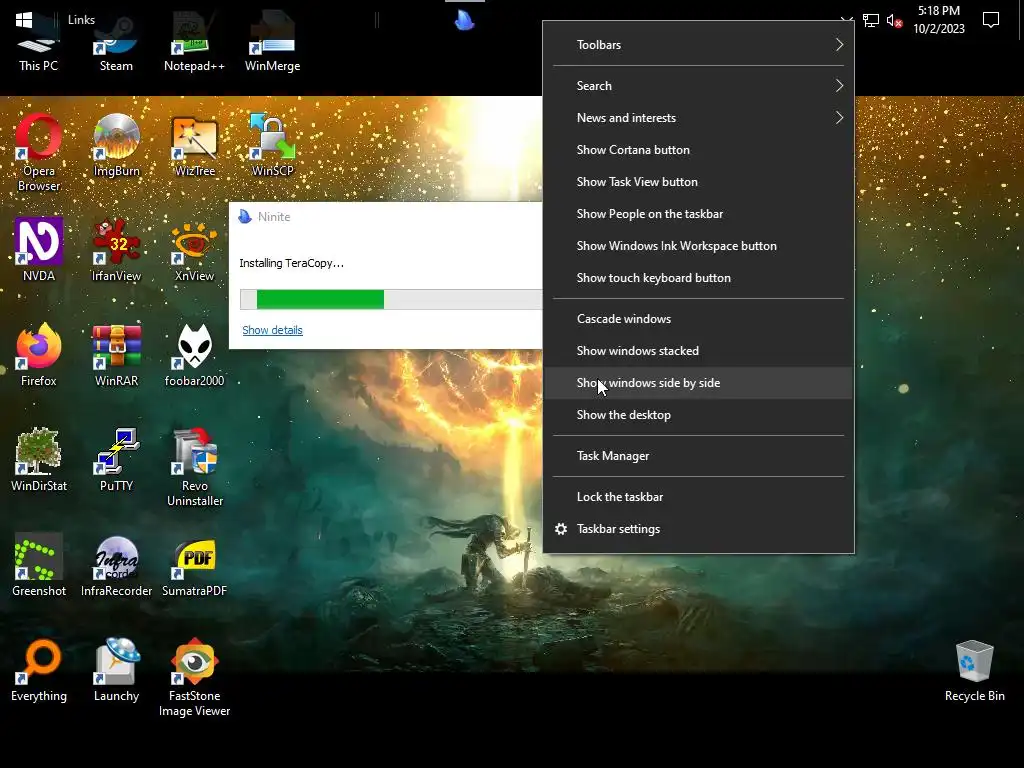This screenshot has width=1024, height=768.
Task: Select the WizTree desktop shortcut
Action: pos(194,146)
